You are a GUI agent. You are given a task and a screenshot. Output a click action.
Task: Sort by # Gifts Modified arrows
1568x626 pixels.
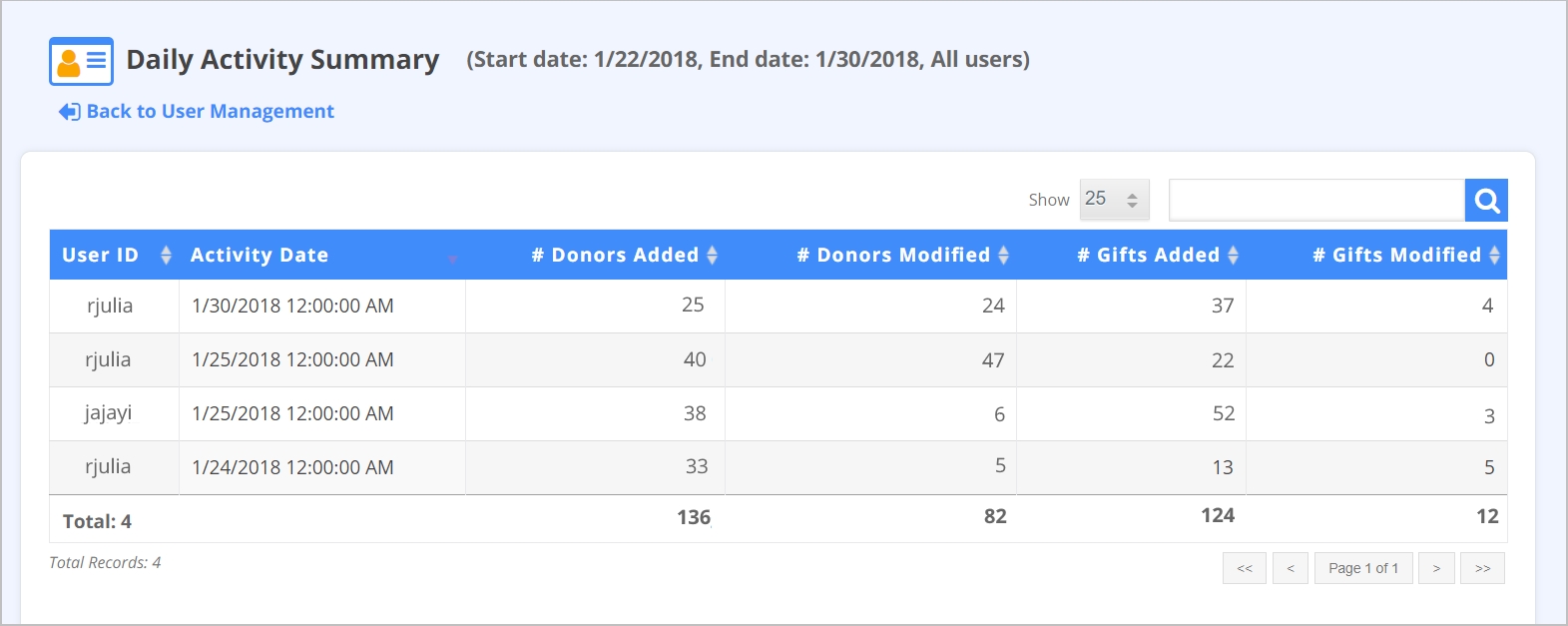click(1494, 256)
